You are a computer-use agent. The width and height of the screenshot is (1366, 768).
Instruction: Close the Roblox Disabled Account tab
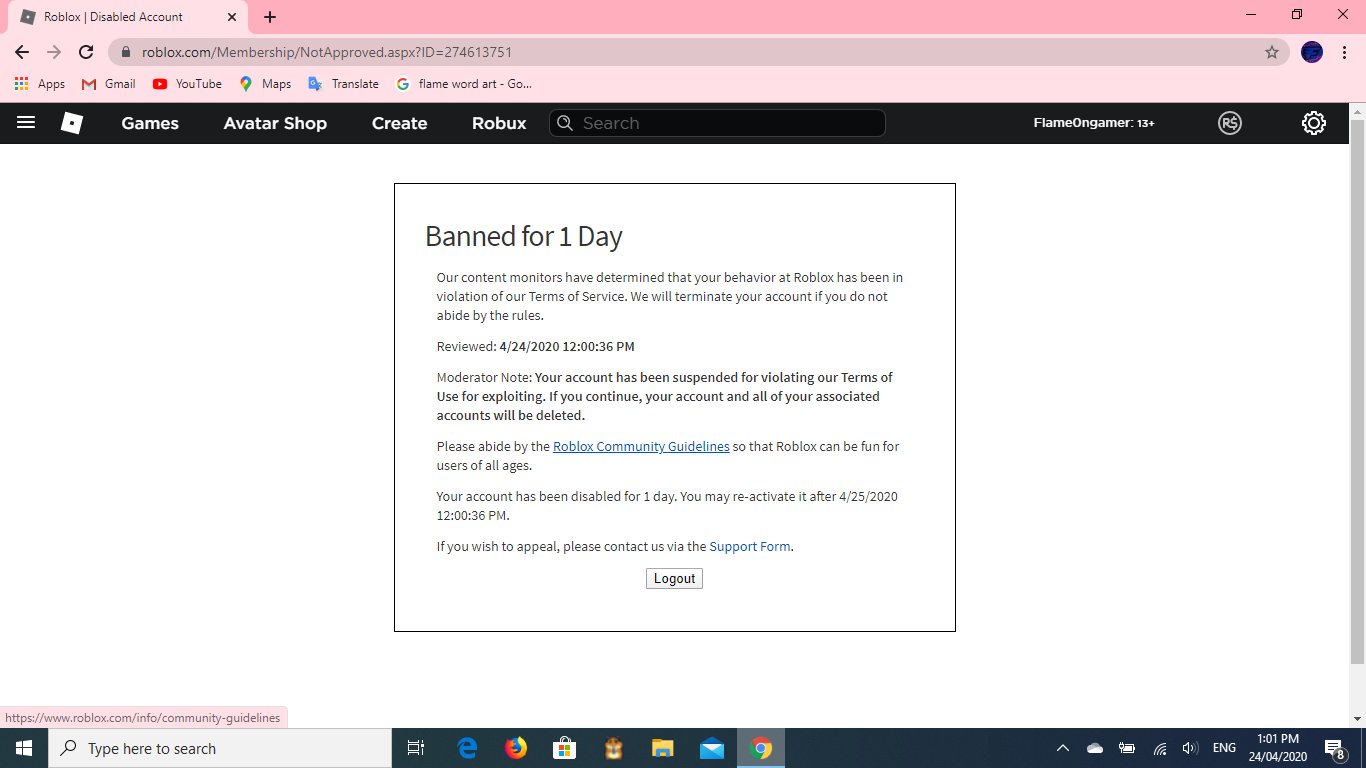231,17
